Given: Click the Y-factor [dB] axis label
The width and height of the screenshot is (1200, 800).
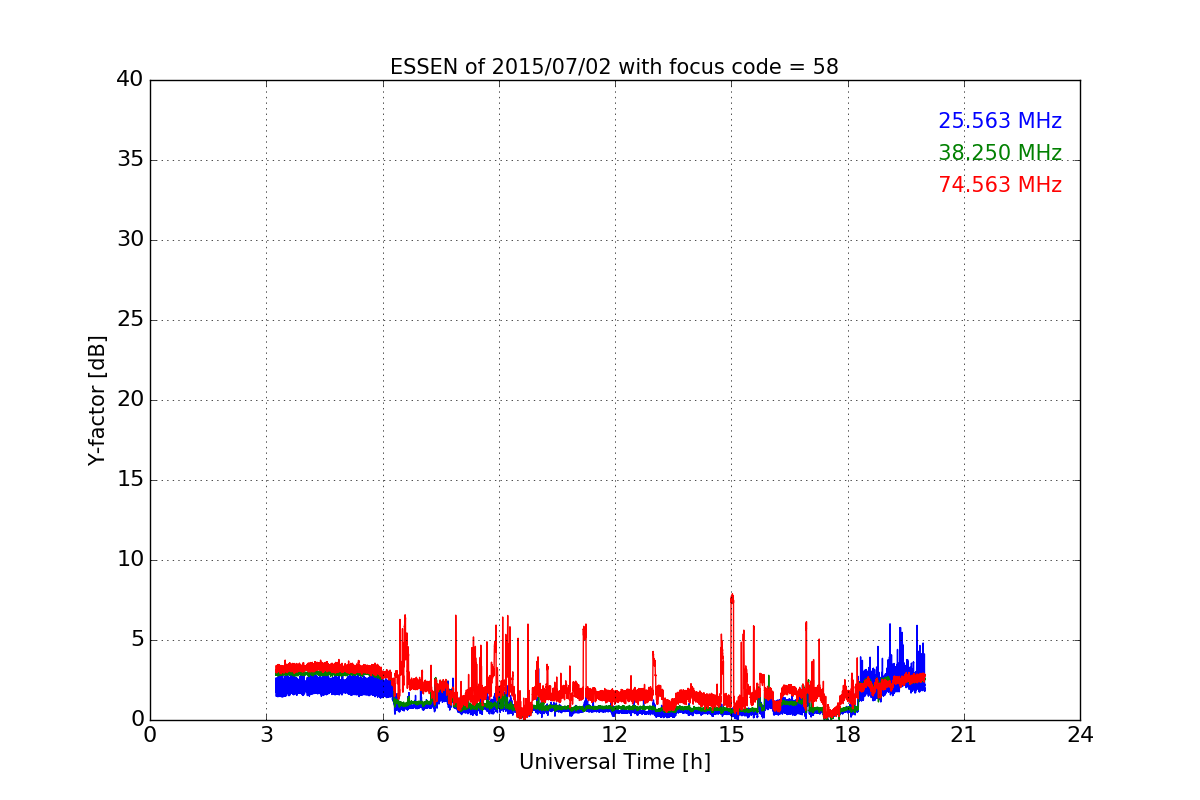Looking at the screenshot, I should click(x=97, y=400).
